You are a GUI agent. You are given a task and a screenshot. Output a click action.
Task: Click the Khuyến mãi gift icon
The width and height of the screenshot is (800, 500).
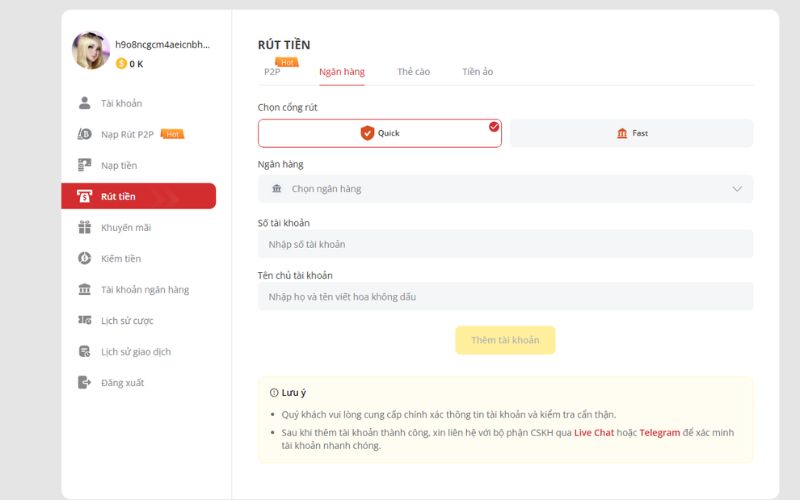coord(84,227)
